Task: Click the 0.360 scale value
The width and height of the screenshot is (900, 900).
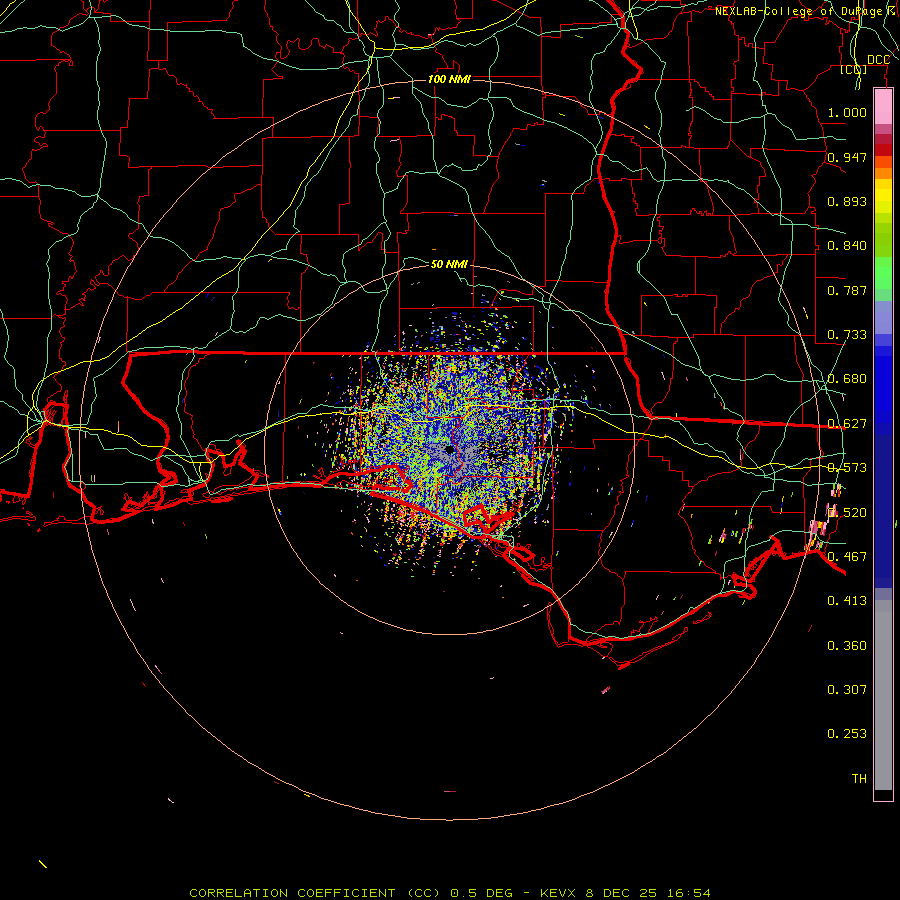Action: tap(847, 646)
